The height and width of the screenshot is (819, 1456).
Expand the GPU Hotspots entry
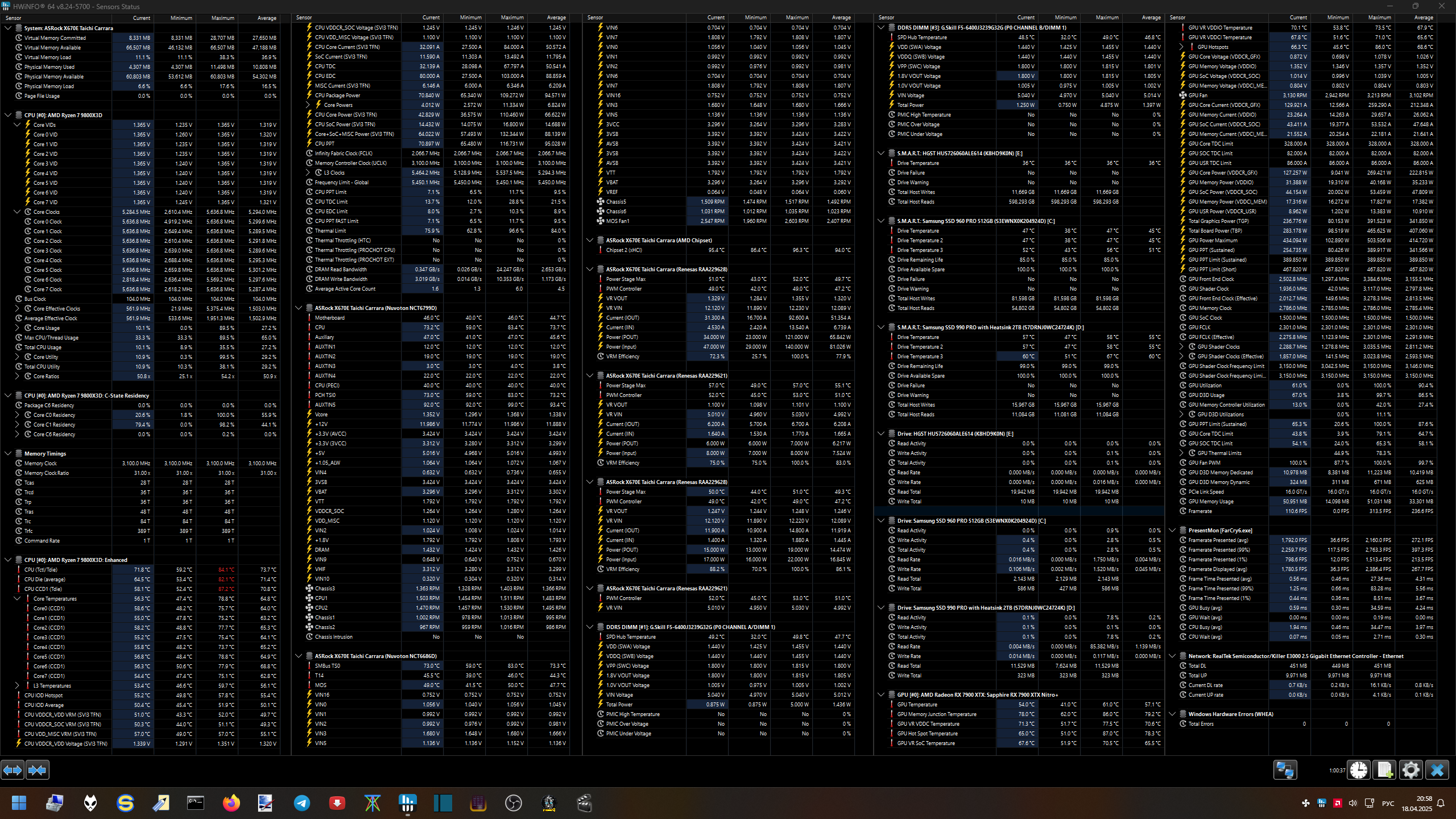pyautogui.click(x=1181, y=47)
